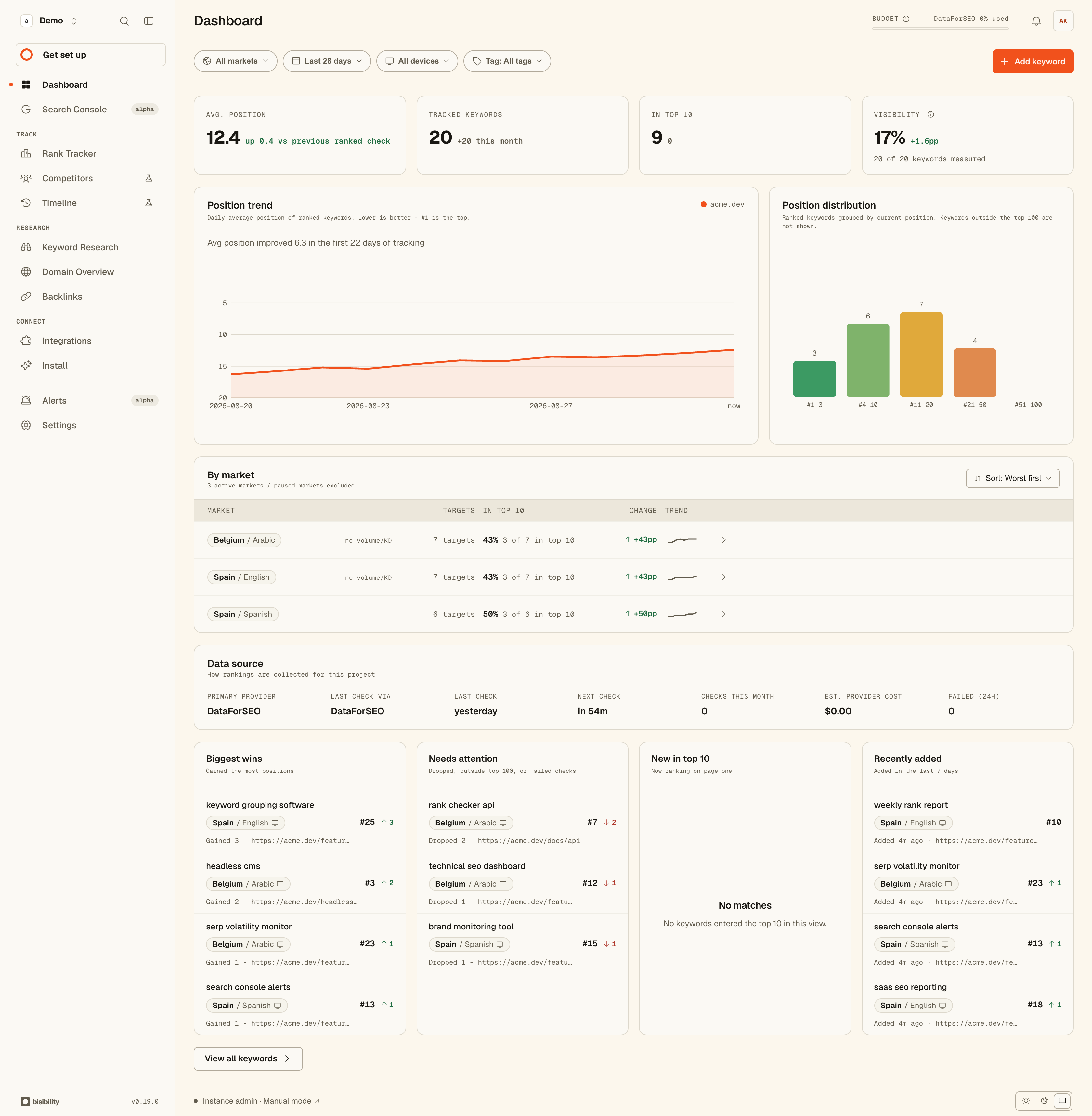This screenshot has width=1092, height=1116.
Task: Expand the Spain / Spanish market row chevron
Action: (x=724, y=614)
